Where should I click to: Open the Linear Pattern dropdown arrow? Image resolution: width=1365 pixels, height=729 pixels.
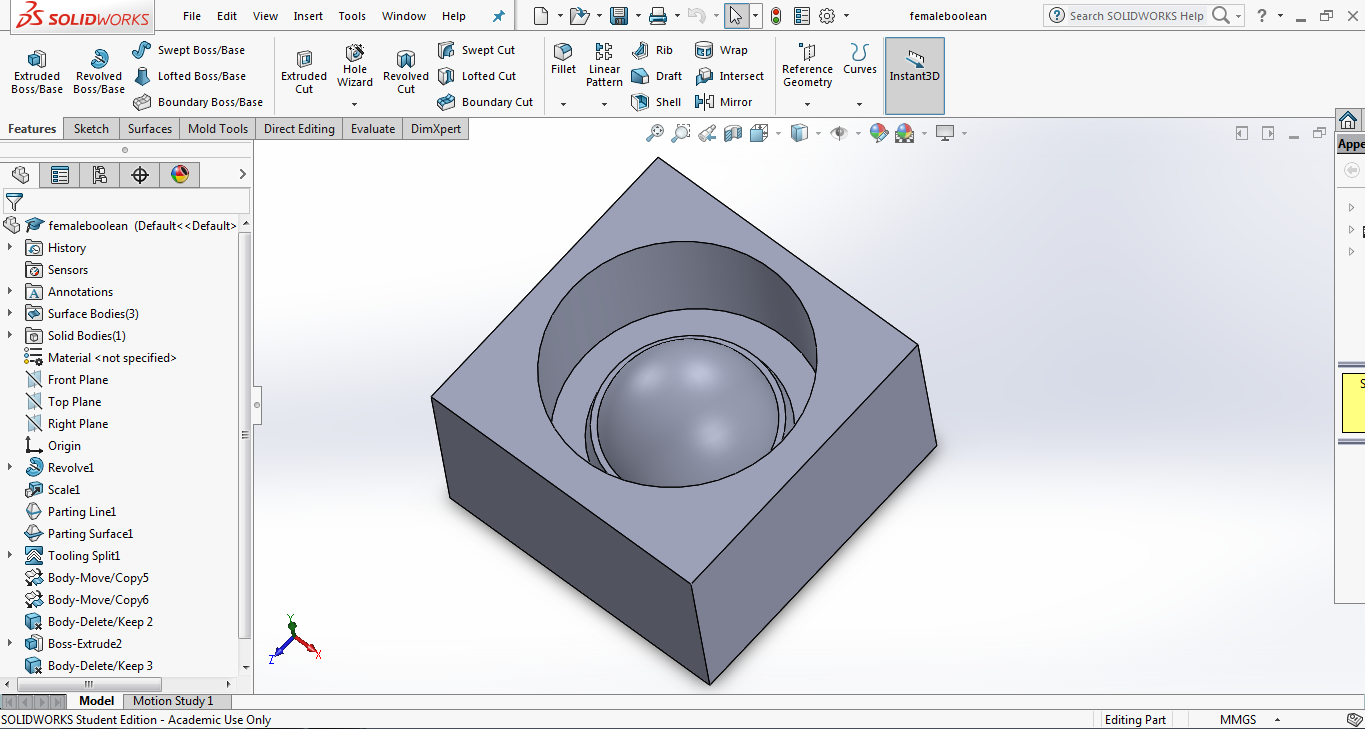[604, 104]
